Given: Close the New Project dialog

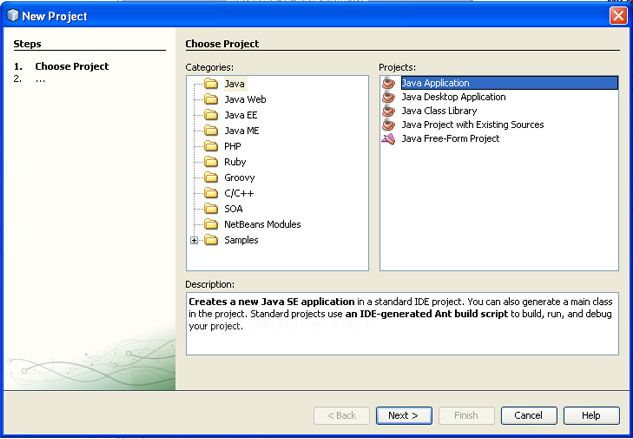Looking at the screenshot, I should pos(618,16).
